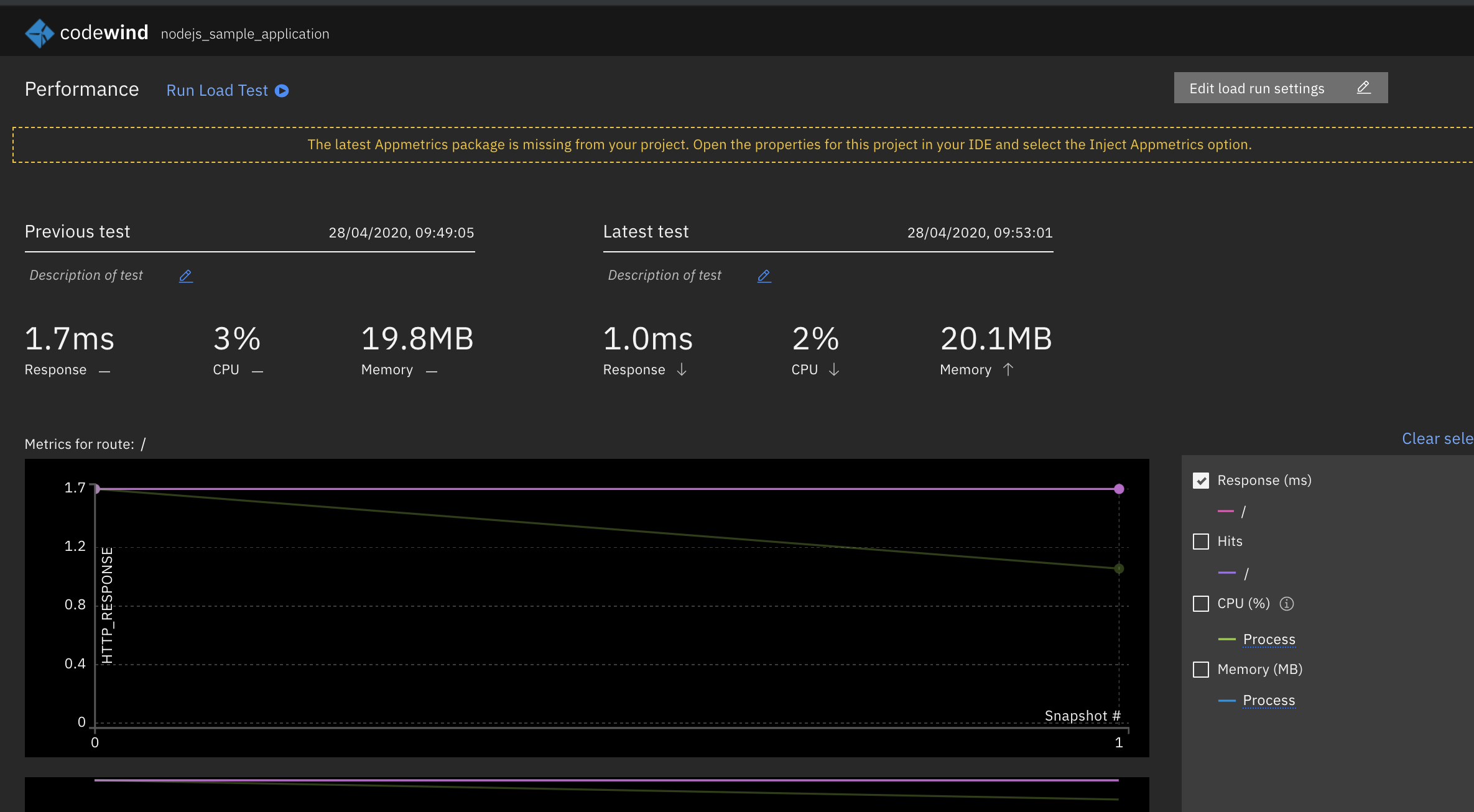Screen dimensions: 1474x812
Task: Edit the Previous test description pencil icon
Action: 186,276
